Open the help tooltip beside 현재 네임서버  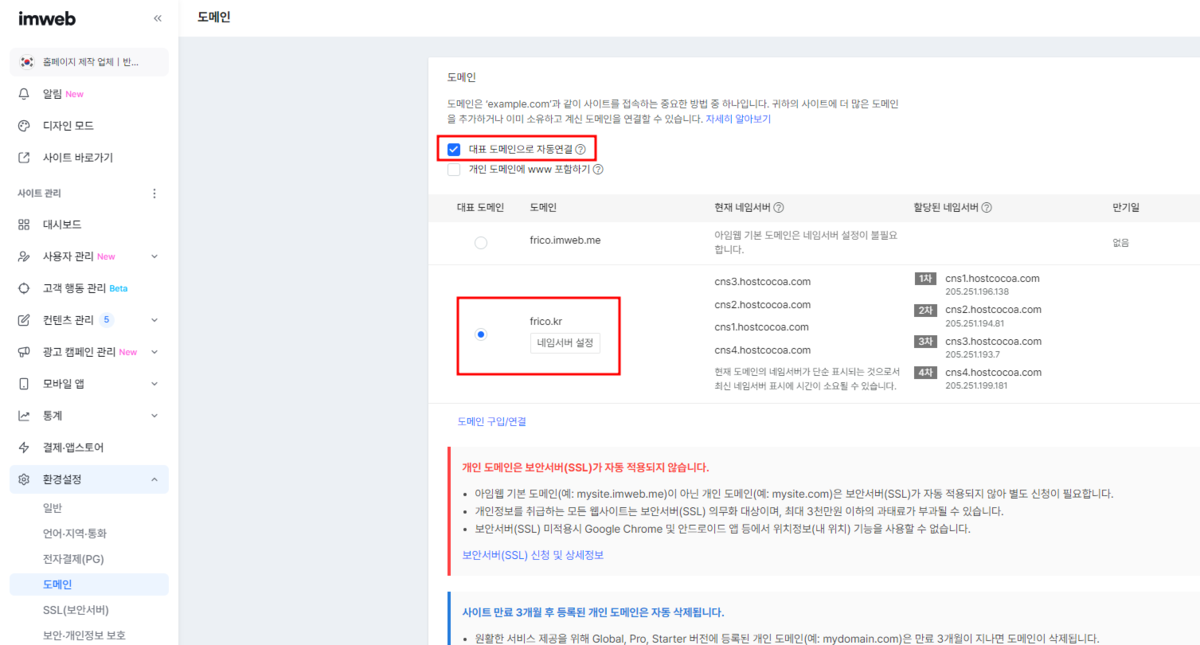(x=779, y=207)
